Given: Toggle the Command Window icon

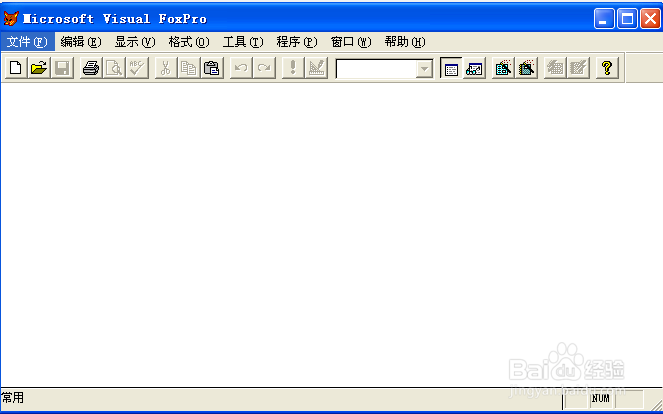Looking at the screenshot, I should point(451,68).
